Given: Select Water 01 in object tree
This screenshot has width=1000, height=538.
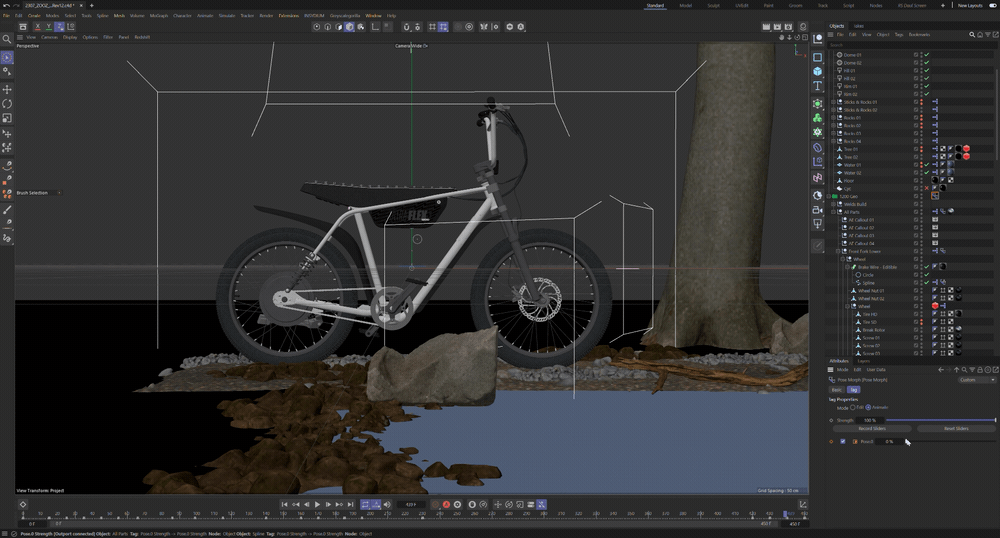Looking at the screenshot, I should point(853,165).
